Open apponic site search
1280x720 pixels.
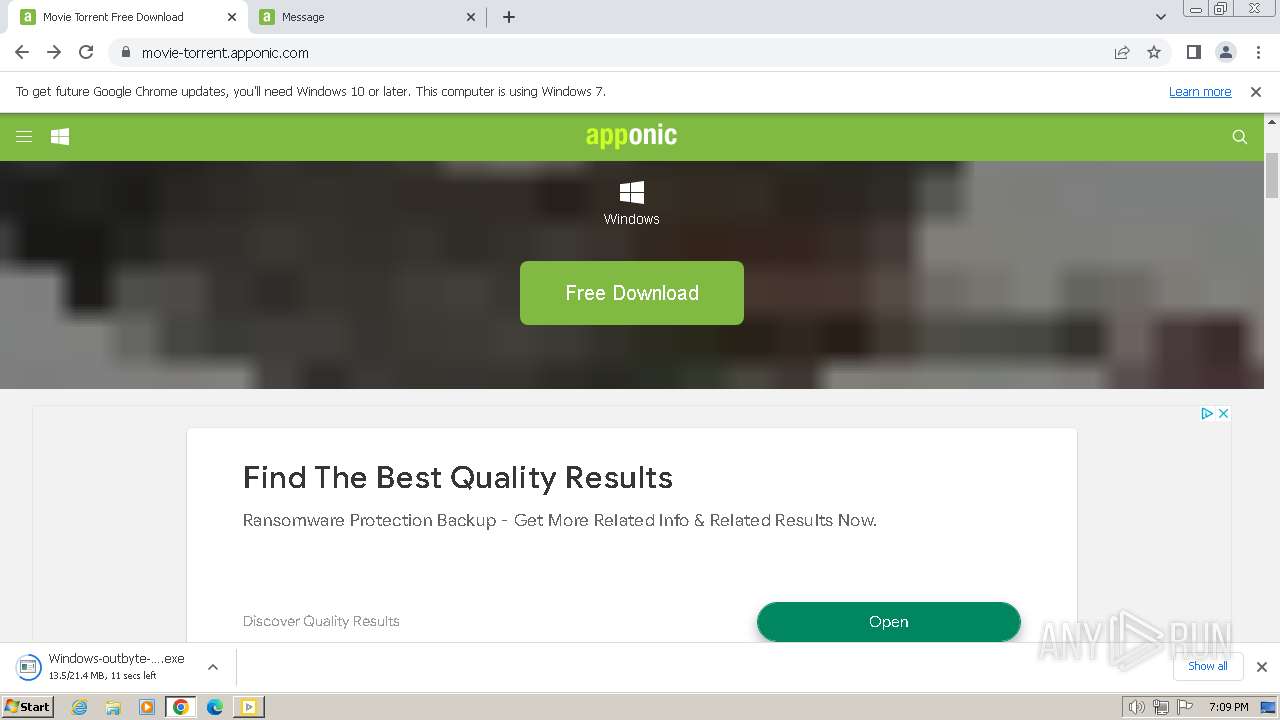point(1240,137)
